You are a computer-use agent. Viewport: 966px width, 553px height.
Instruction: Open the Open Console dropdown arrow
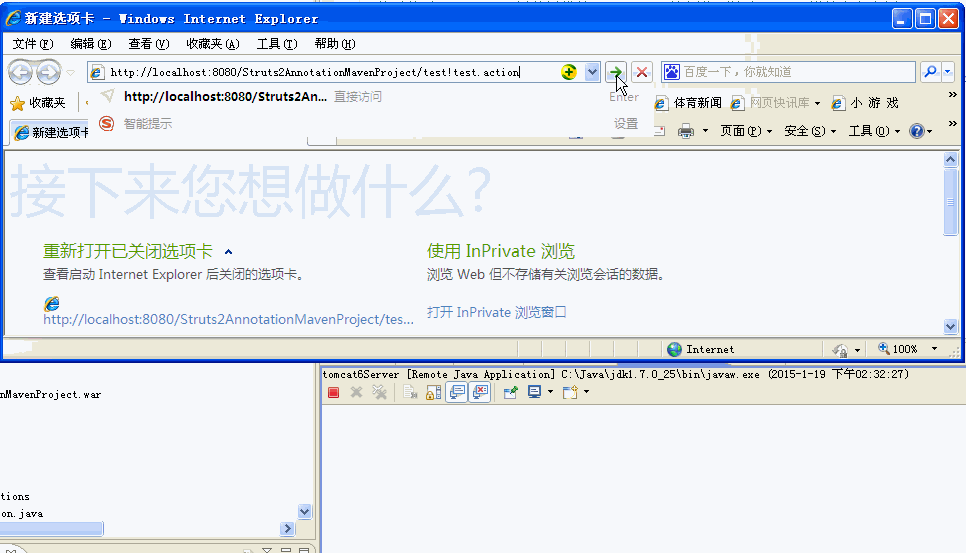point(586,392)
